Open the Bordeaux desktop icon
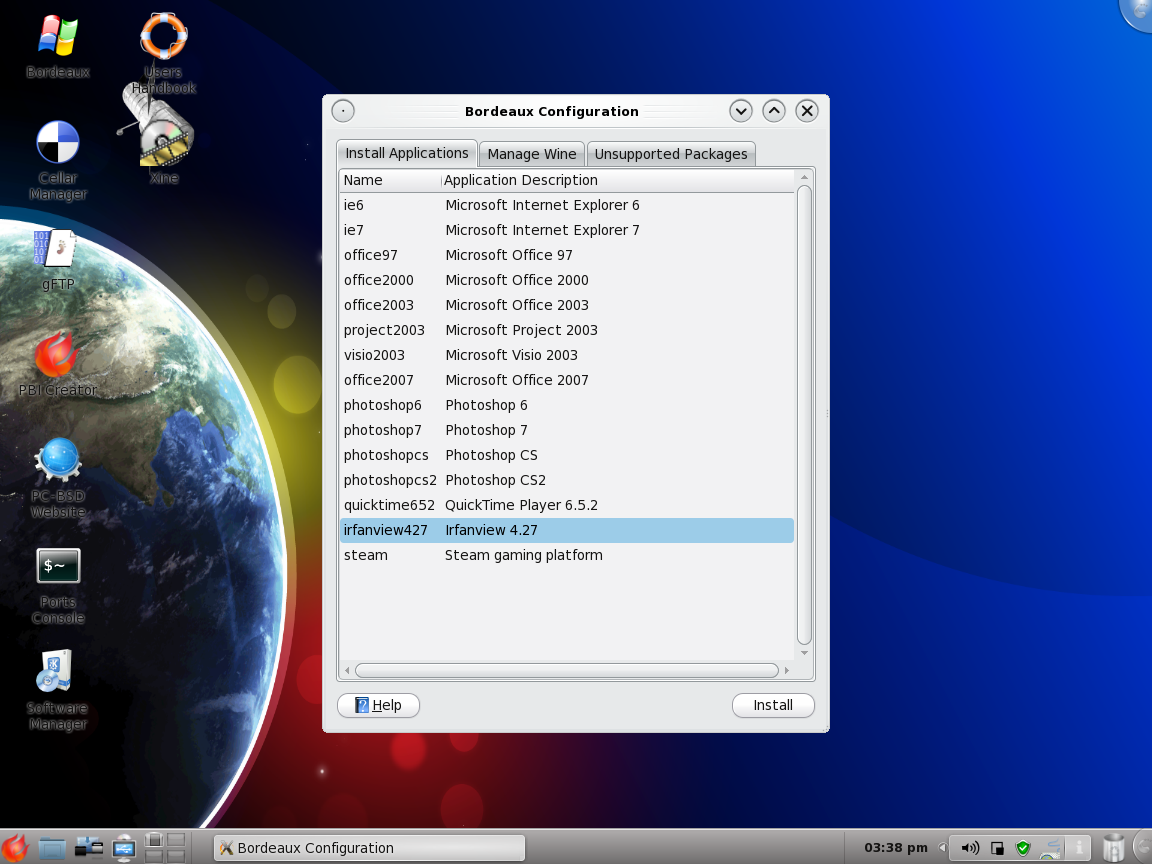Viewport: 1152px width, 864px height. pyautogui.click(x=57, y=47)
